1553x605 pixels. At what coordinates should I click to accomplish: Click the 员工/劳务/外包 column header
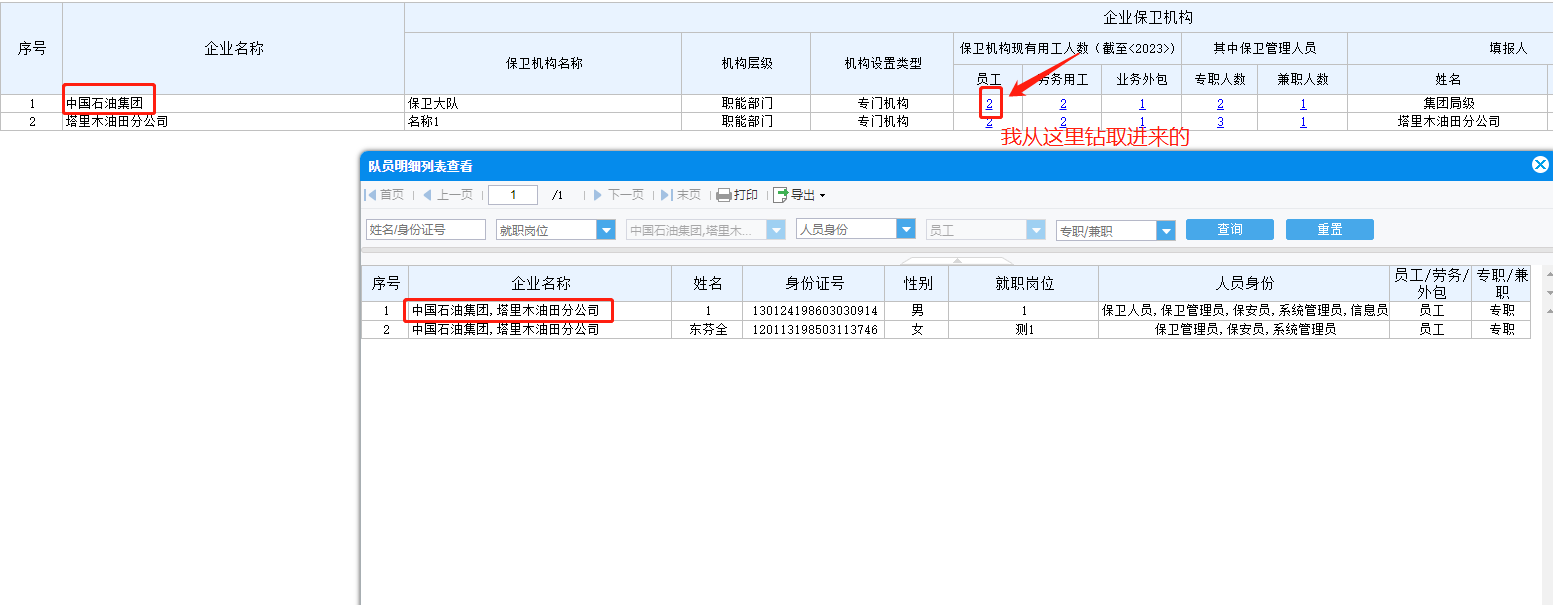[1431, 284]
